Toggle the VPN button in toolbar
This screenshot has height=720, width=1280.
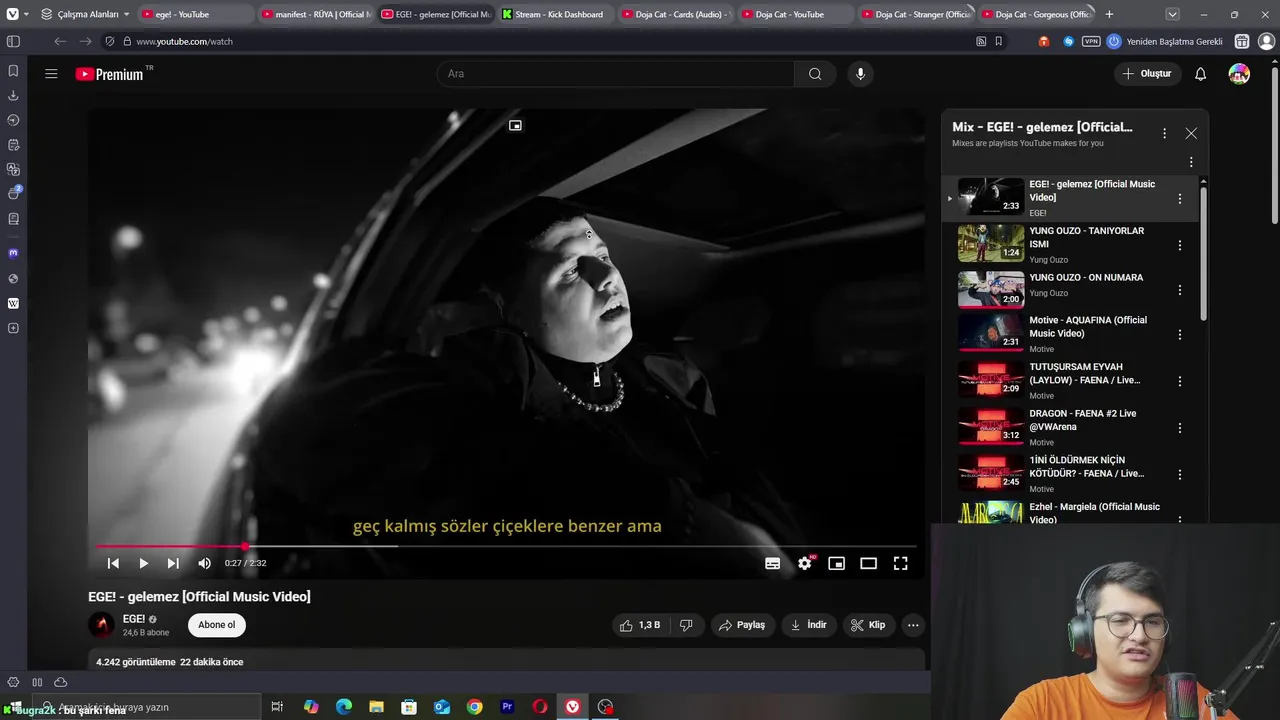(x=1091, y=41)
